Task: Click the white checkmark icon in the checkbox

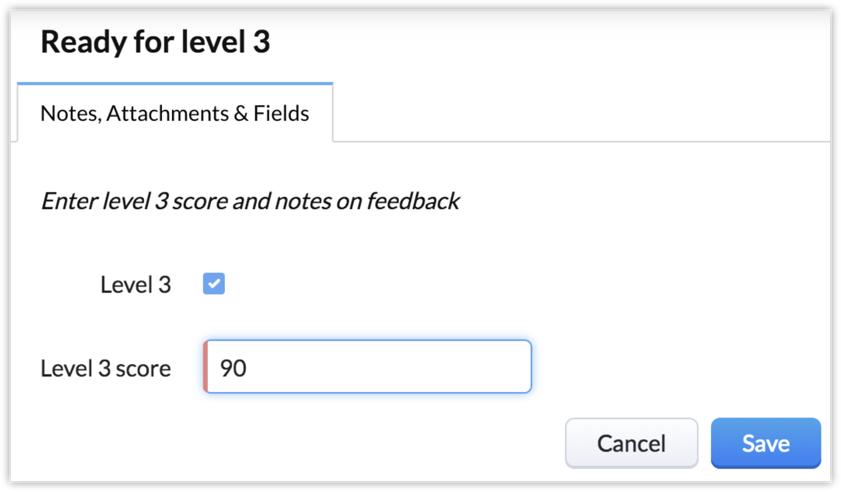Action: click(214, 285)
